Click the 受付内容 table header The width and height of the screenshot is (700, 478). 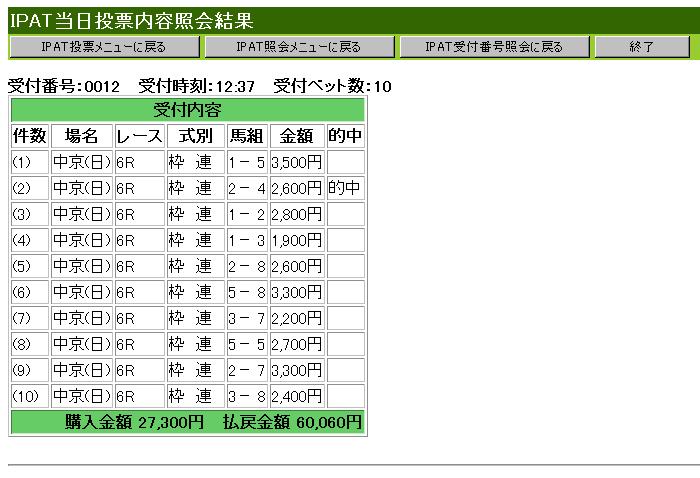coord(187,110)
